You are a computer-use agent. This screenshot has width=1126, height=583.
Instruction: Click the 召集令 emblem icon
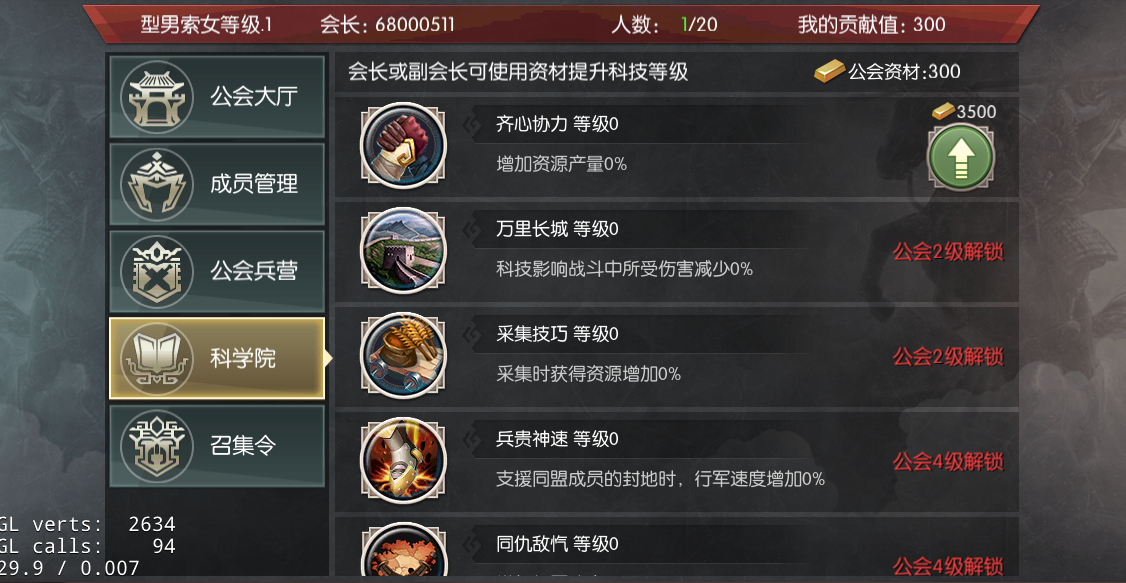(157, 446)
